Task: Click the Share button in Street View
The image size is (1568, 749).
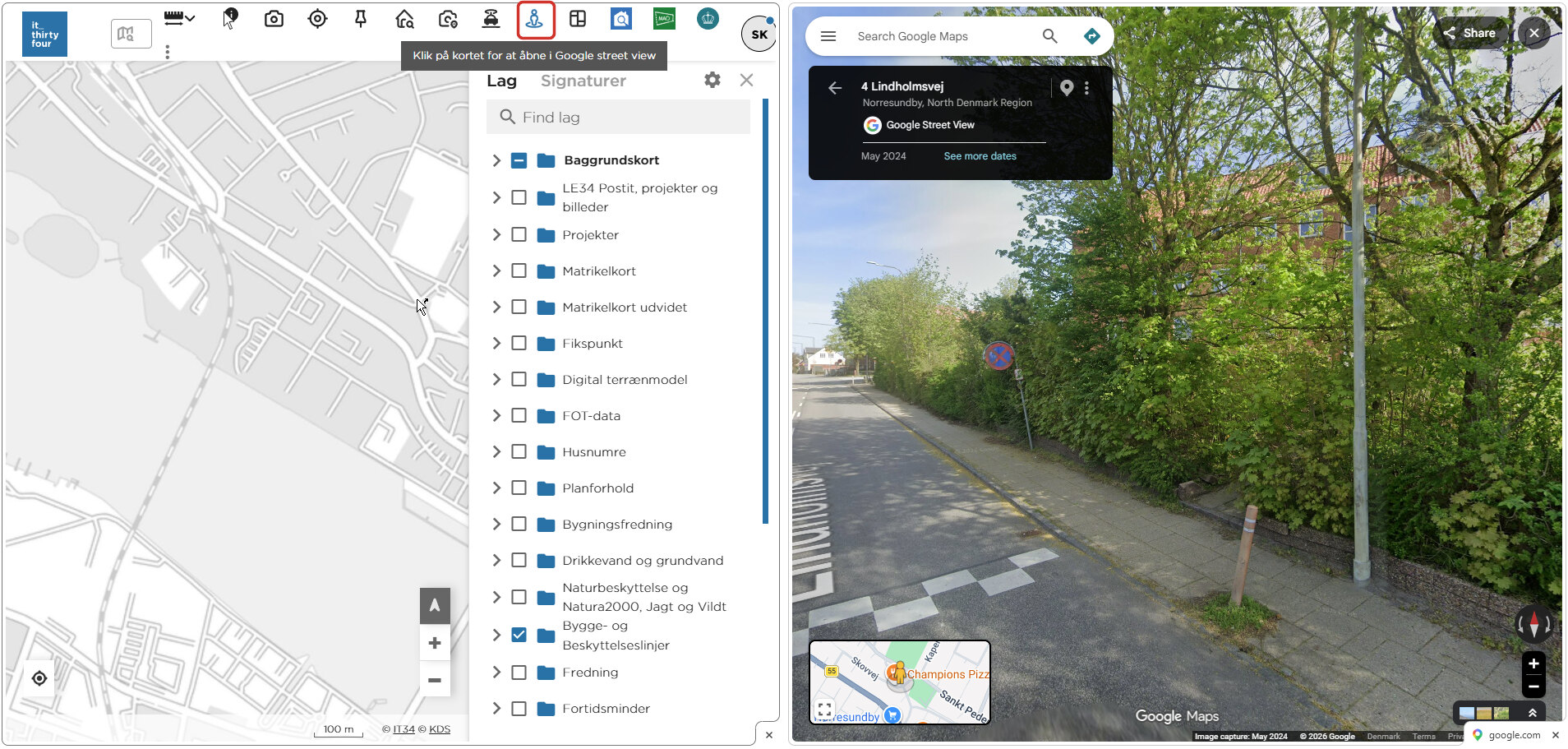Action: pos(1470,33)
